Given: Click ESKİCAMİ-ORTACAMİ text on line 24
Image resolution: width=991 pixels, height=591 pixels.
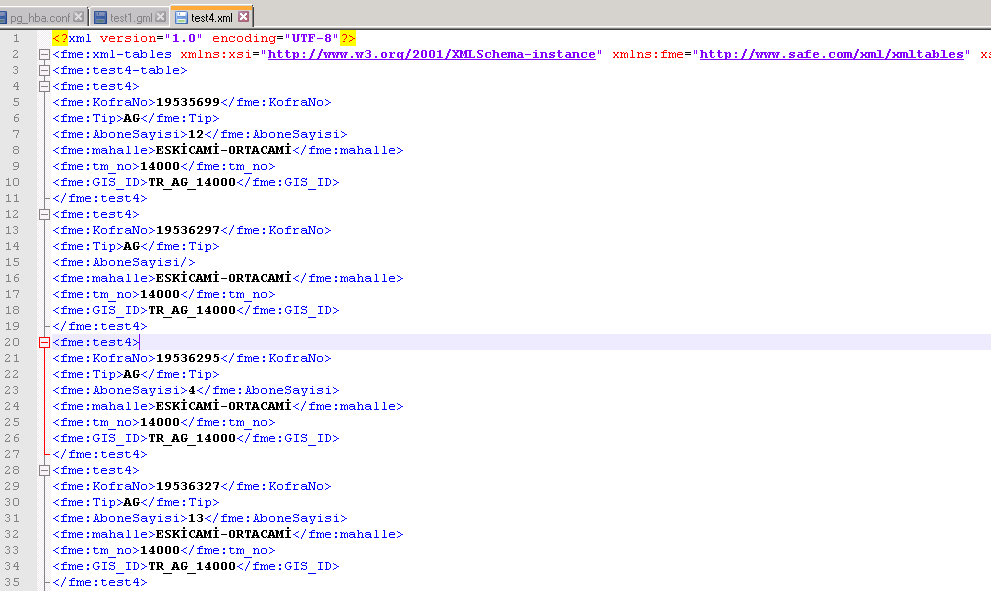Looking at the screenshot, I should (x=224, y=406).
